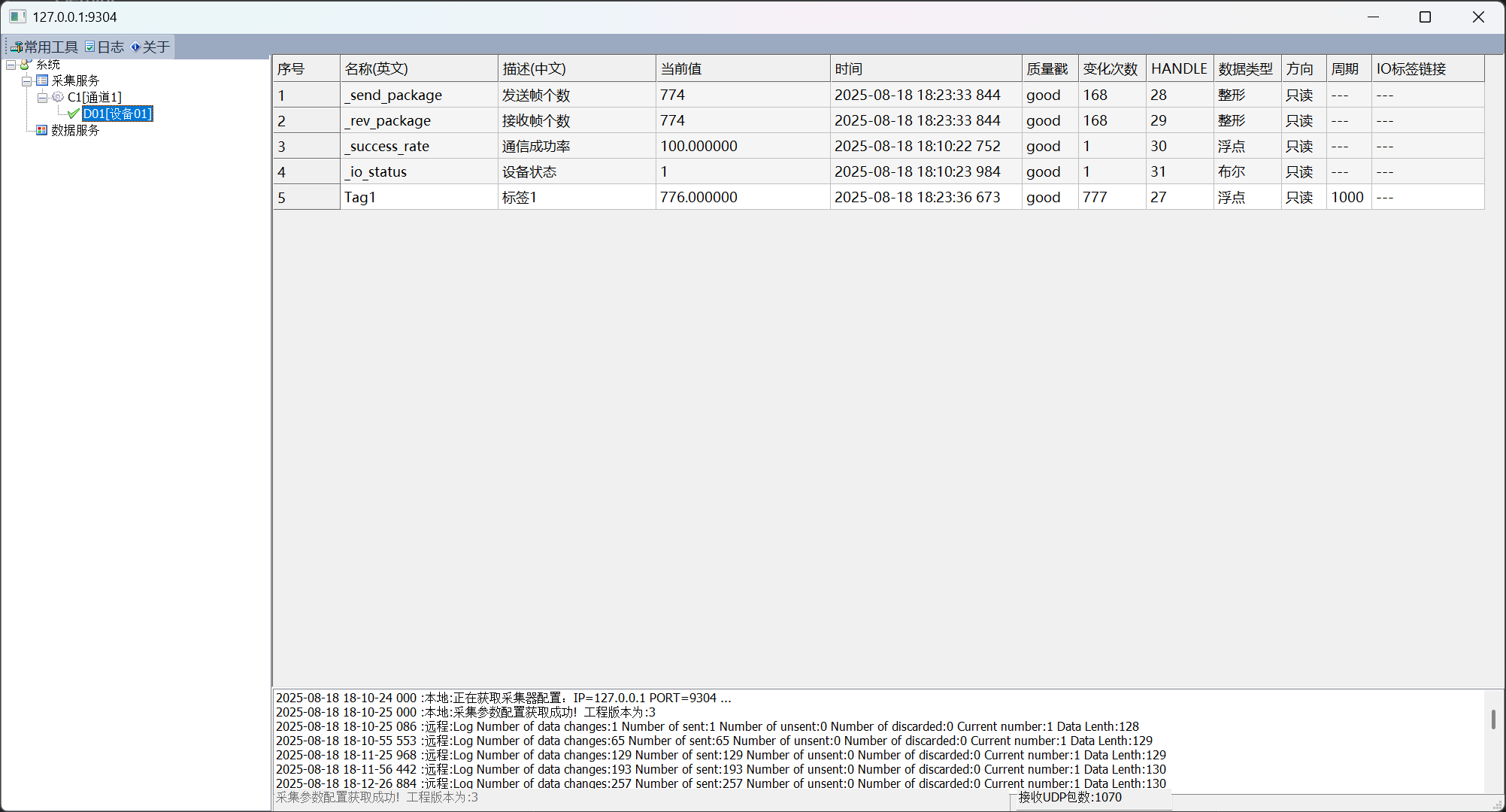Click the application icon in title bar
1506x812 pixels.
tap(17, 17)
